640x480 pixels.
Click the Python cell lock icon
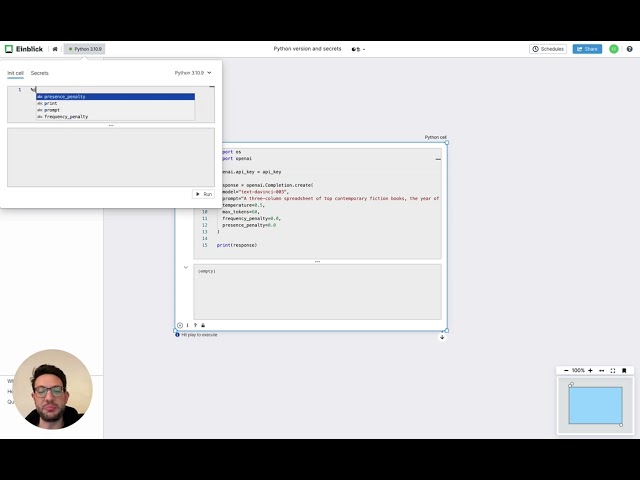coord(203,325)
